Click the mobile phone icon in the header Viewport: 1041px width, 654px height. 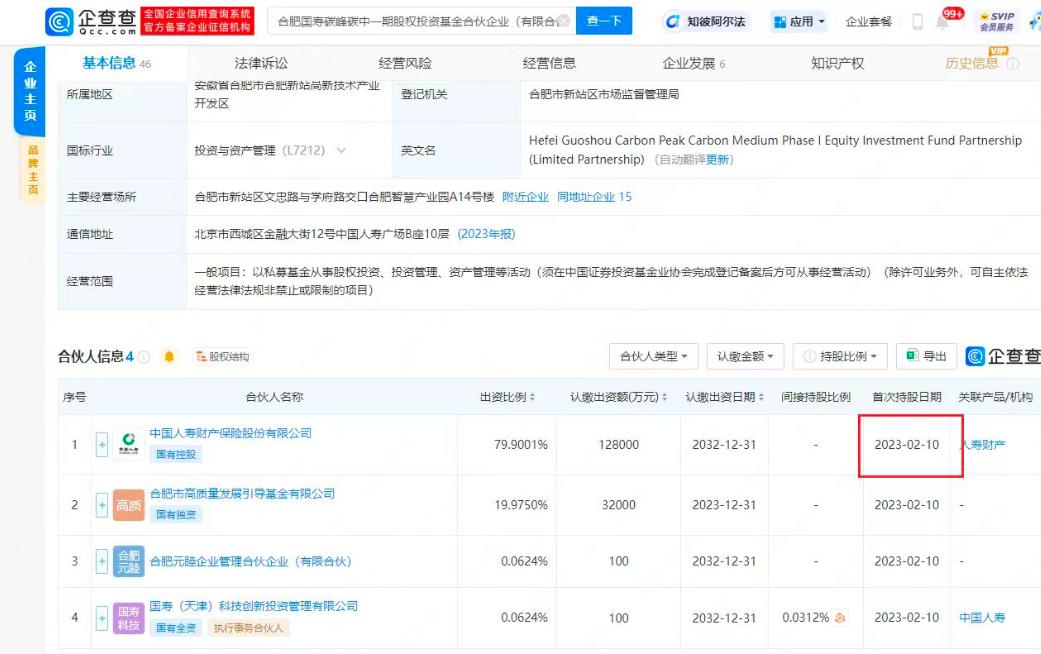(x=917, y=22)
